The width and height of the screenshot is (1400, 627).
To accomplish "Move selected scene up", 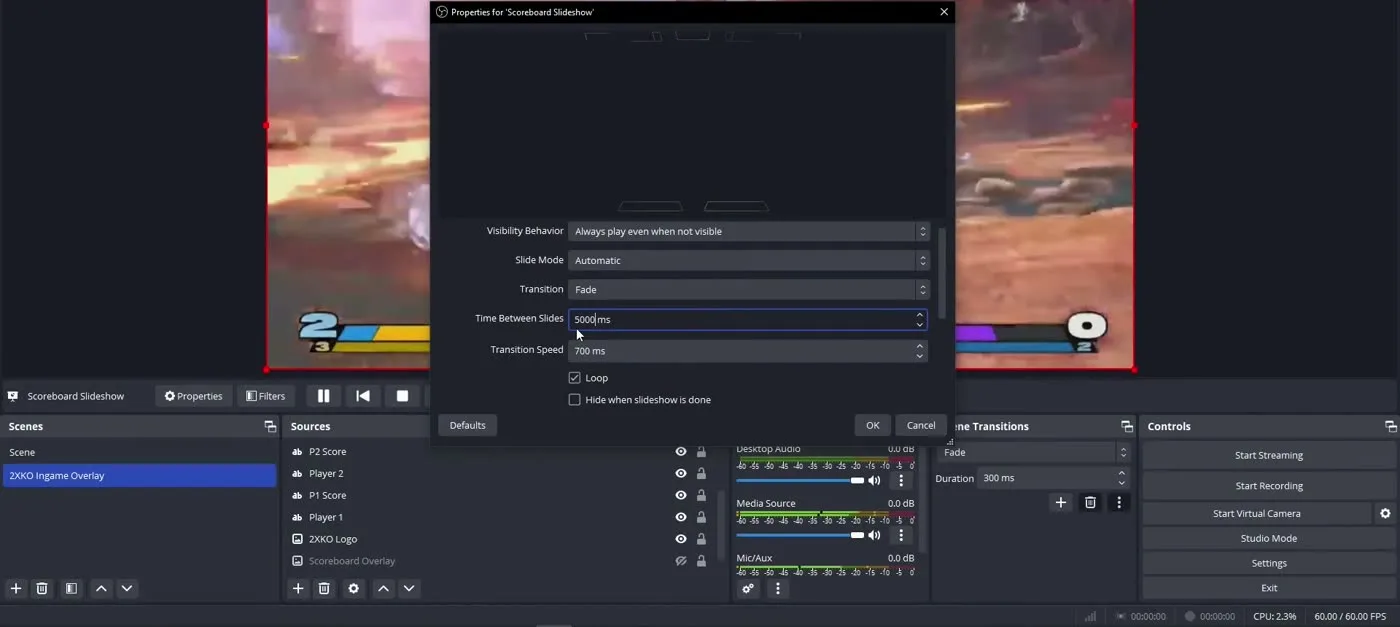I will tap(101, 589).
